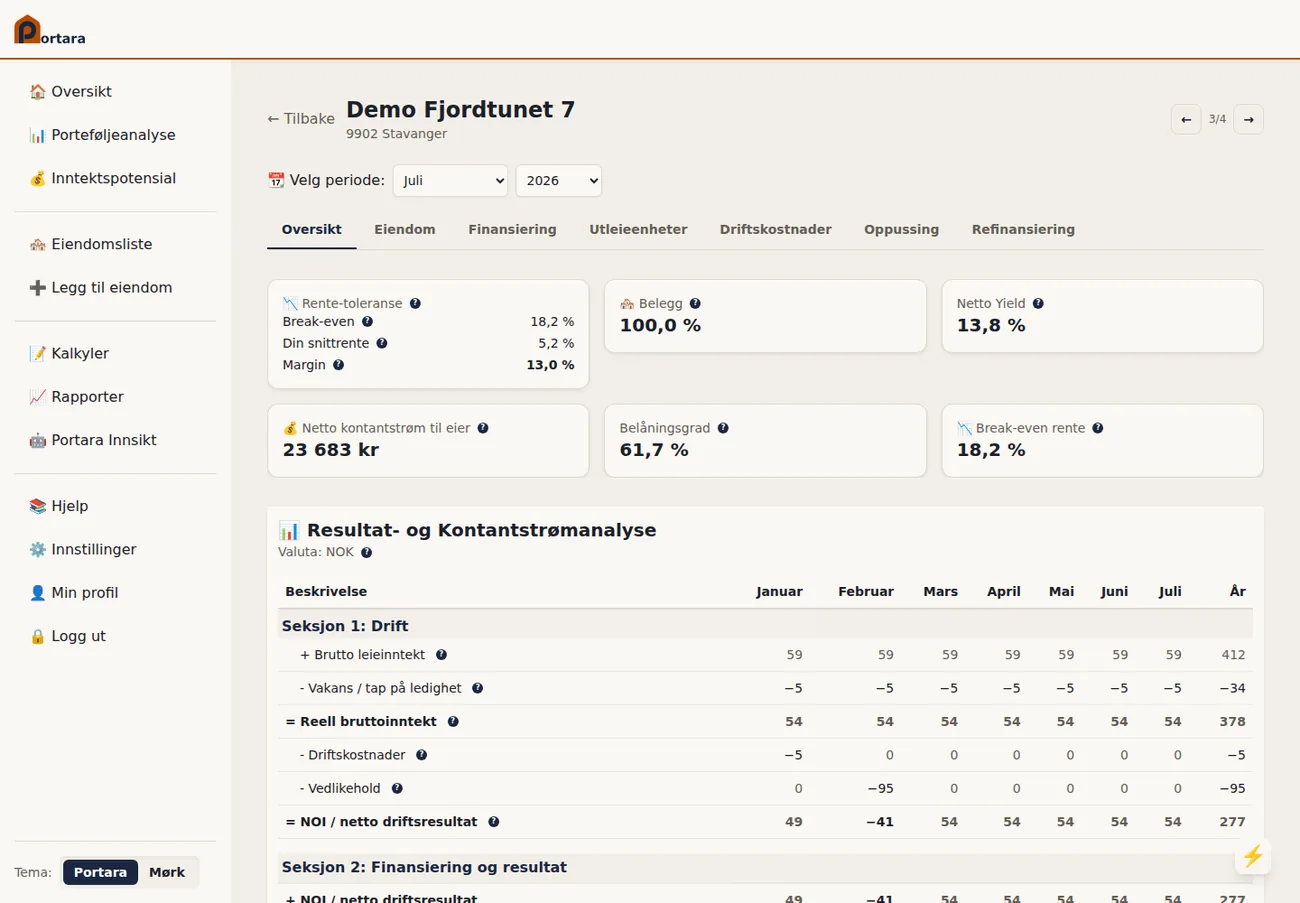Open Rapporter in the sidebar
The width and height of the screenshot is (1300, 903).
pyautogui.click(x=115, y=396)
